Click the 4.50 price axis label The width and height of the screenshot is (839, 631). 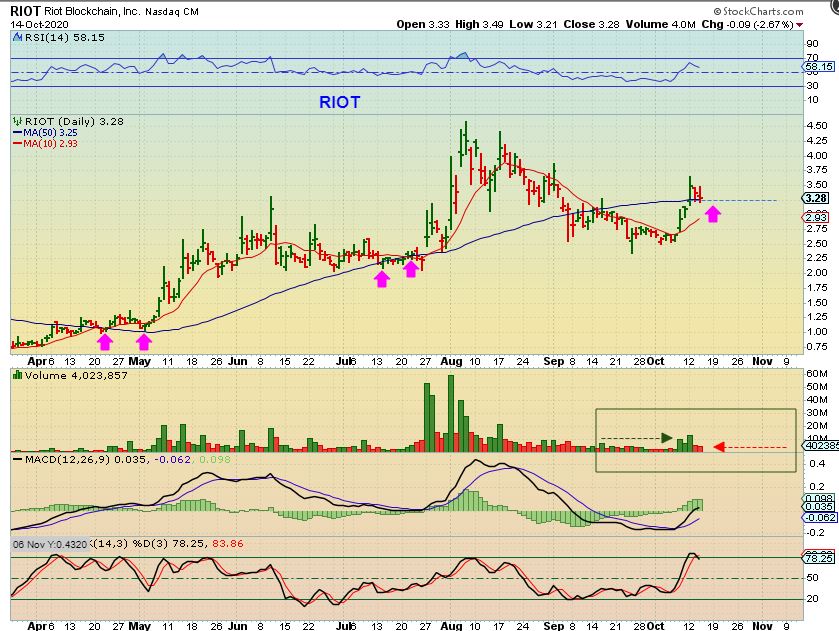pyautogui.click(x=817, y=126)
